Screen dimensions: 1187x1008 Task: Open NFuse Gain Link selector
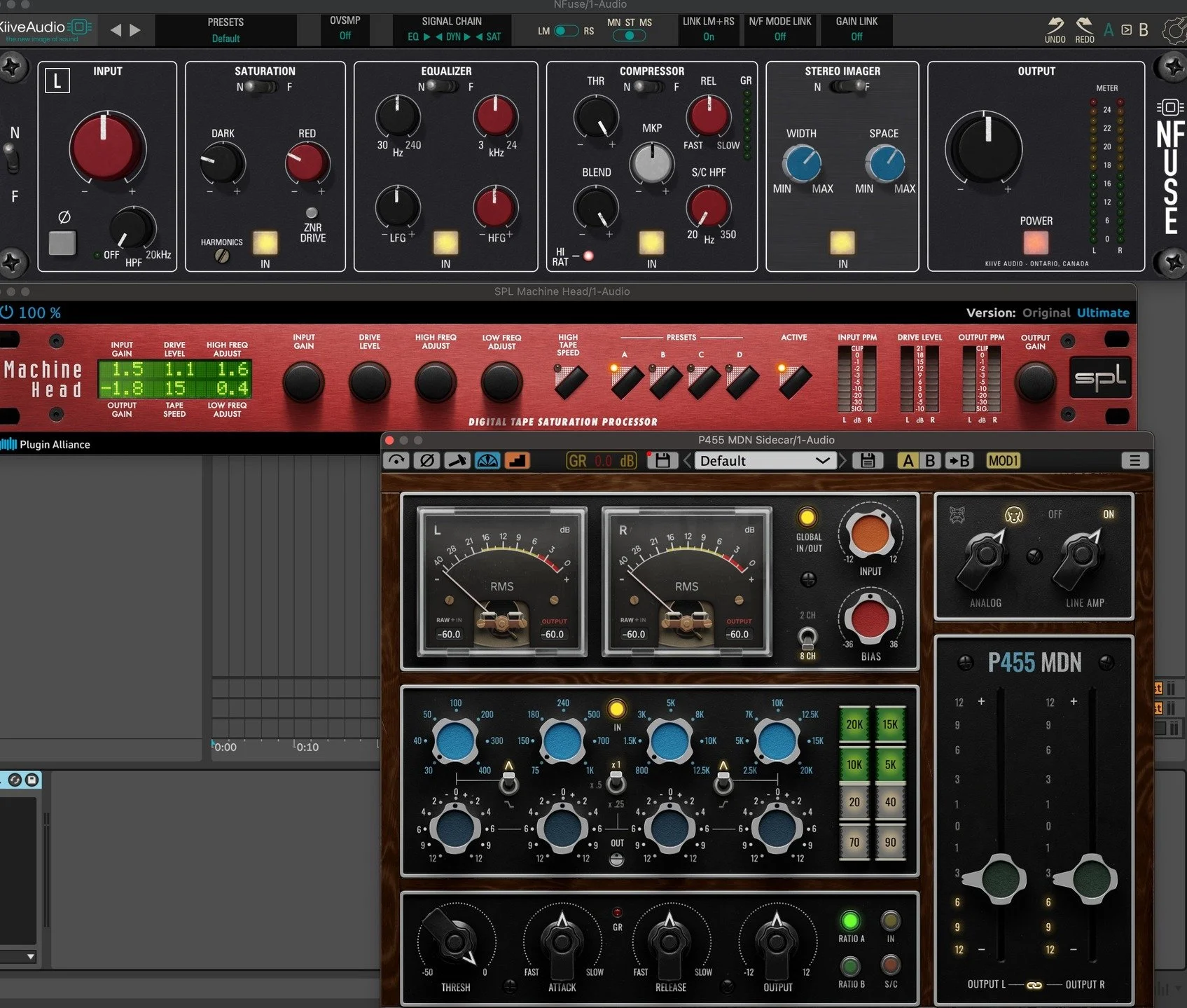(x=856, y=29)
